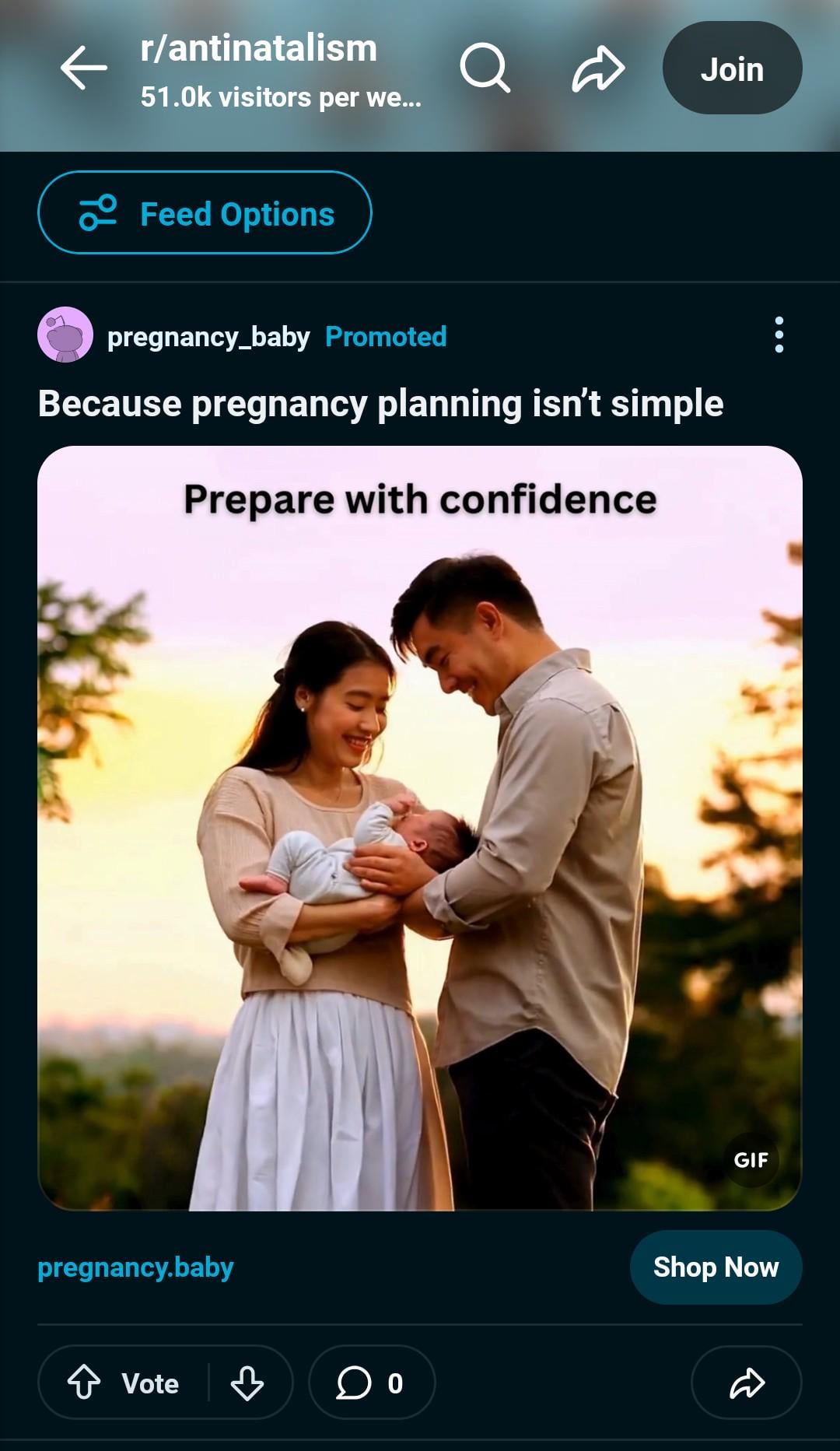Play the GIF badge on ad
The image size is (840, 1451).
(751, 1160)
